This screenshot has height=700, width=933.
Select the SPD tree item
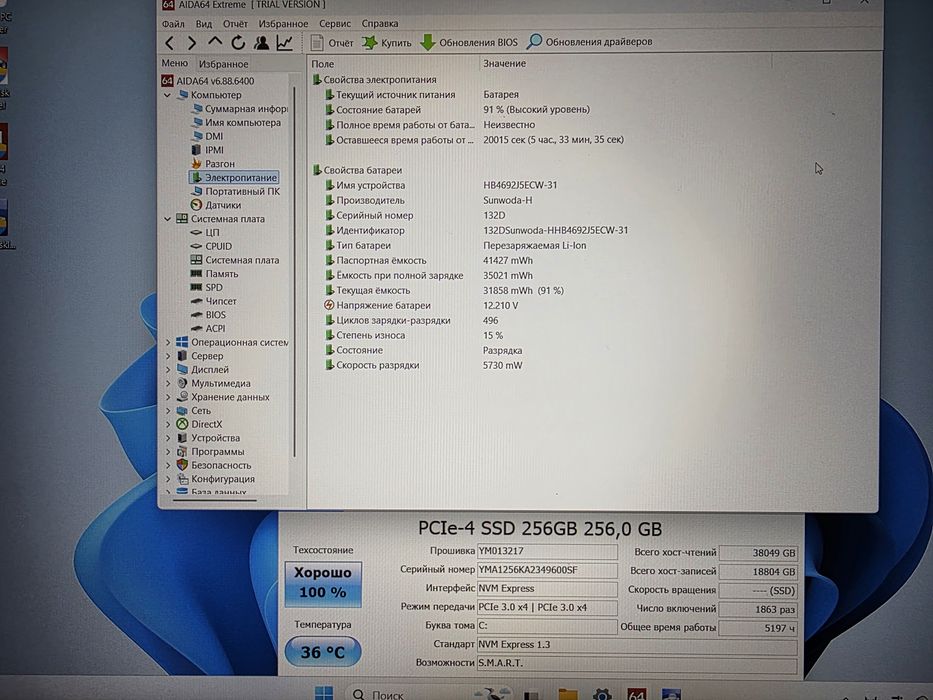207,288
